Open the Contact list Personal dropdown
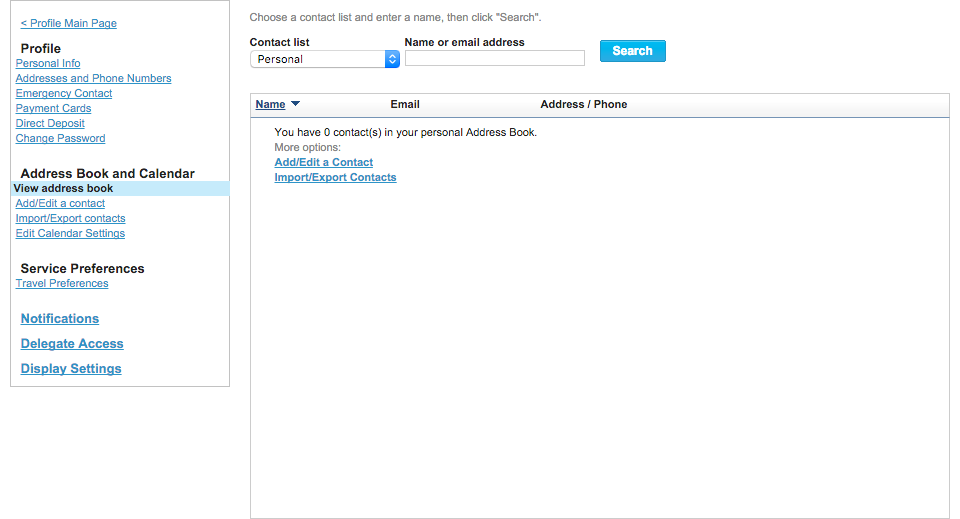 point(324,59)
